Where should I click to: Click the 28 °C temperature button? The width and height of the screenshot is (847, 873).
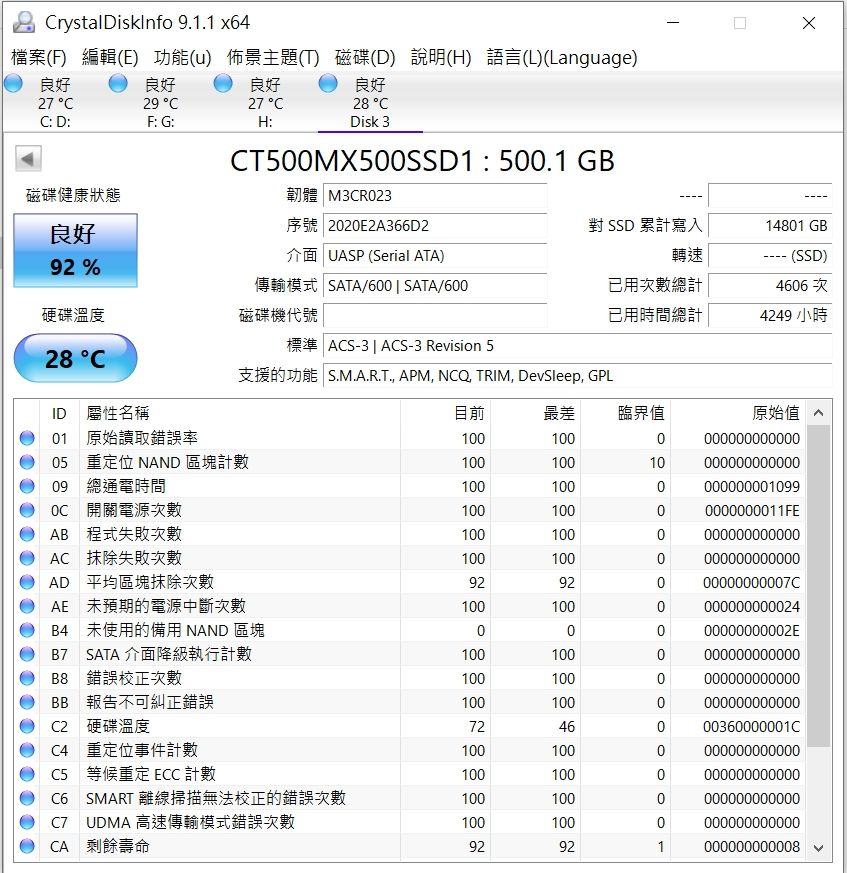pyautogui.click(x=75, y=358)
